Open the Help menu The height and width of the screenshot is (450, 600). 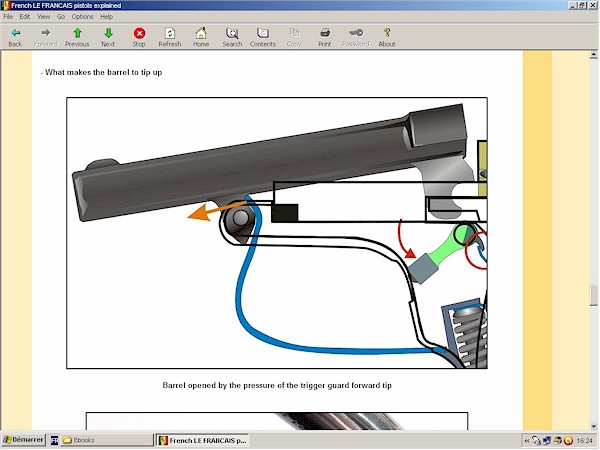[x=106, y=17]
